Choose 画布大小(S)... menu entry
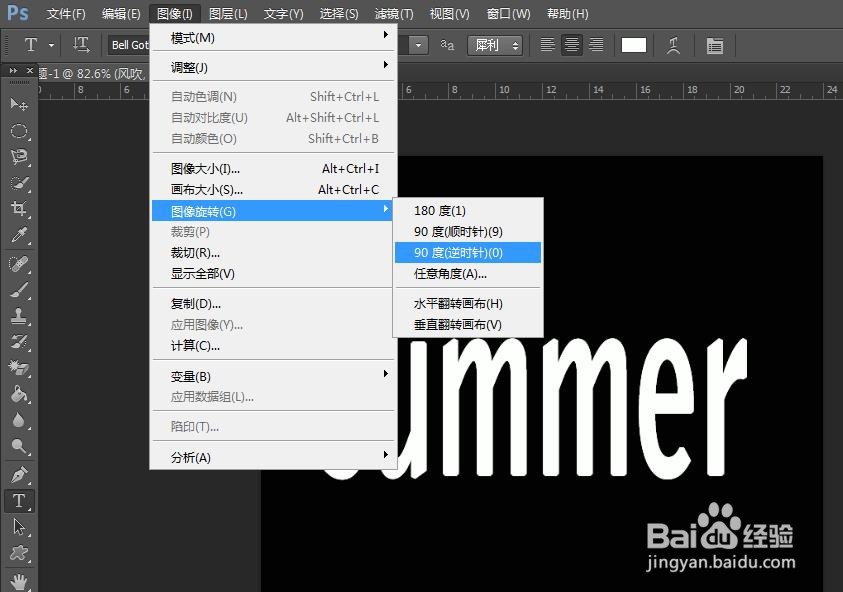Image resolution: width=843 pixels, height=592 pixels. tap(273, 189)
